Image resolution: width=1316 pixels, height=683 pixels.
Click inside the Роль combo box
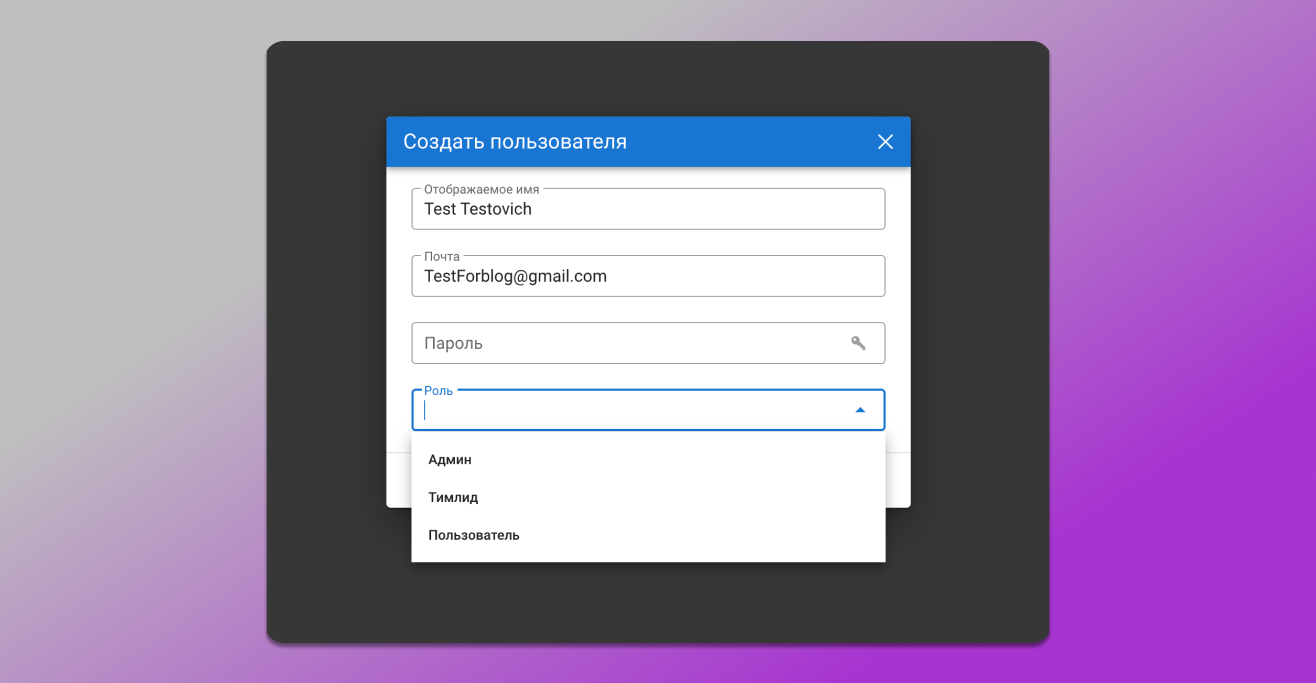click(630, 410)
